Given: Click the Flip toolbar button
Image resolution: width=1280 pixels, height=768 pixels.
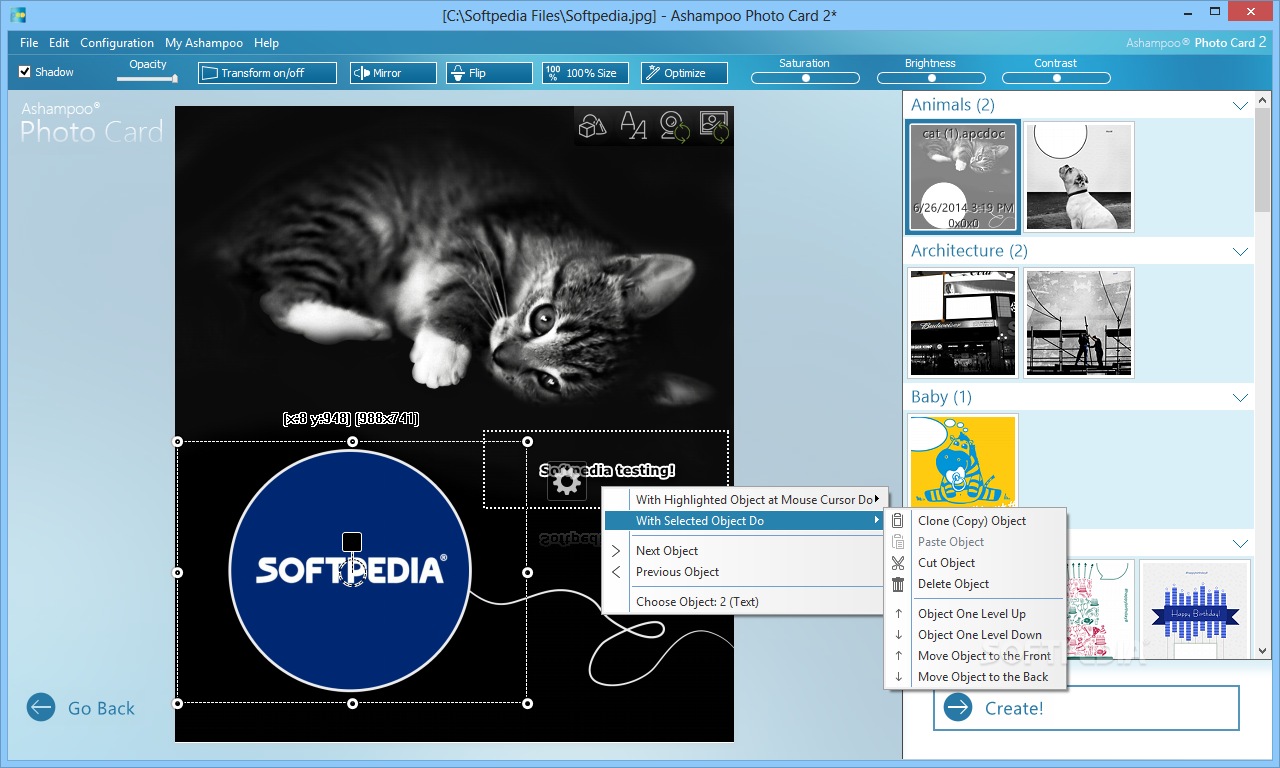Looking at the screenshot, I should [489, 73].
